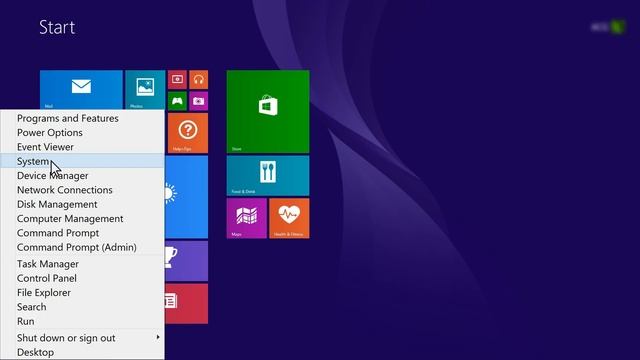Screen dimensions: 640x360
Task: Open the Photos tile
Action: [145, 90]
